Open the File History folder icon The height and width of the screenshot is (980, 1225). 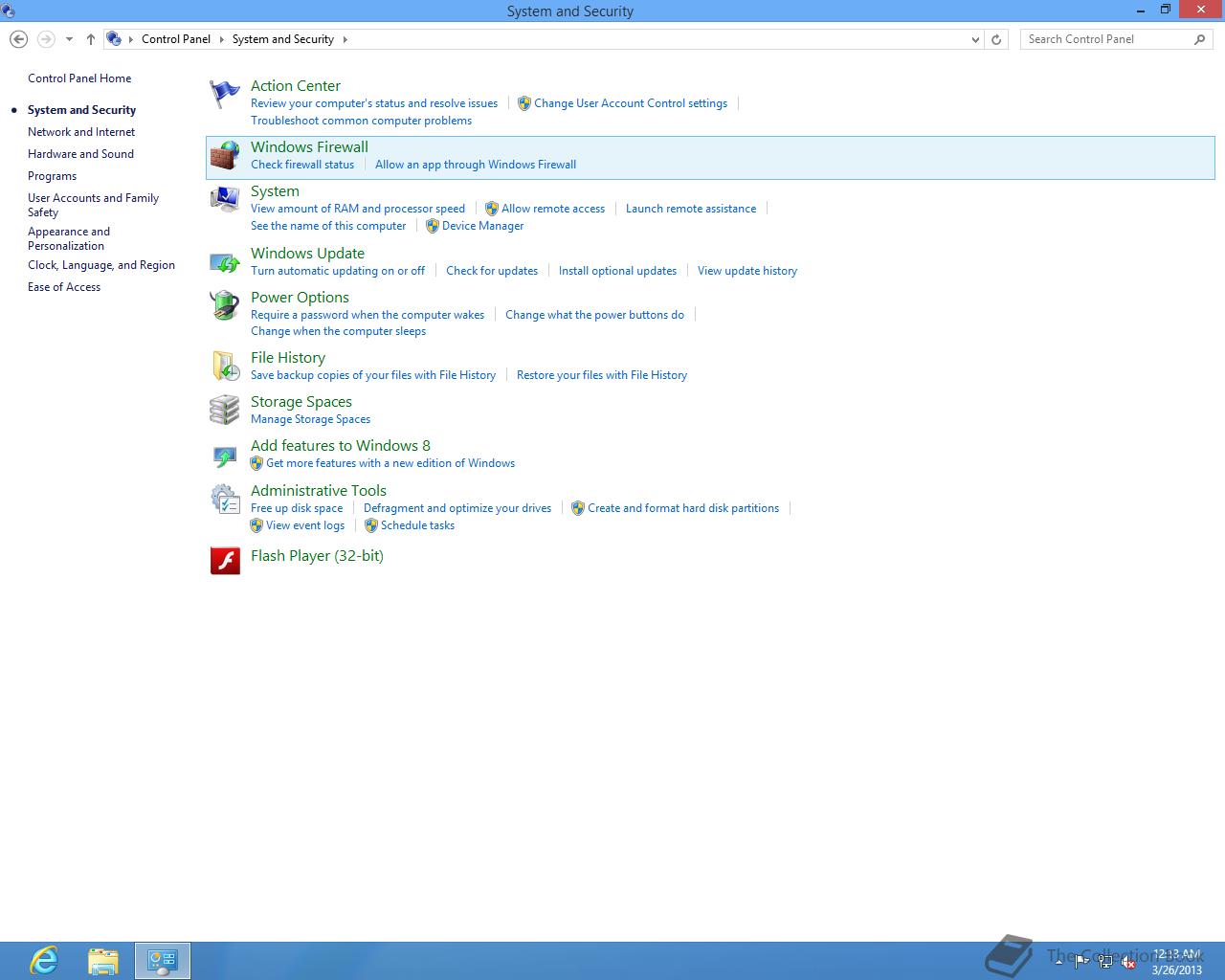pyautogui.click(x=225, y=367)
